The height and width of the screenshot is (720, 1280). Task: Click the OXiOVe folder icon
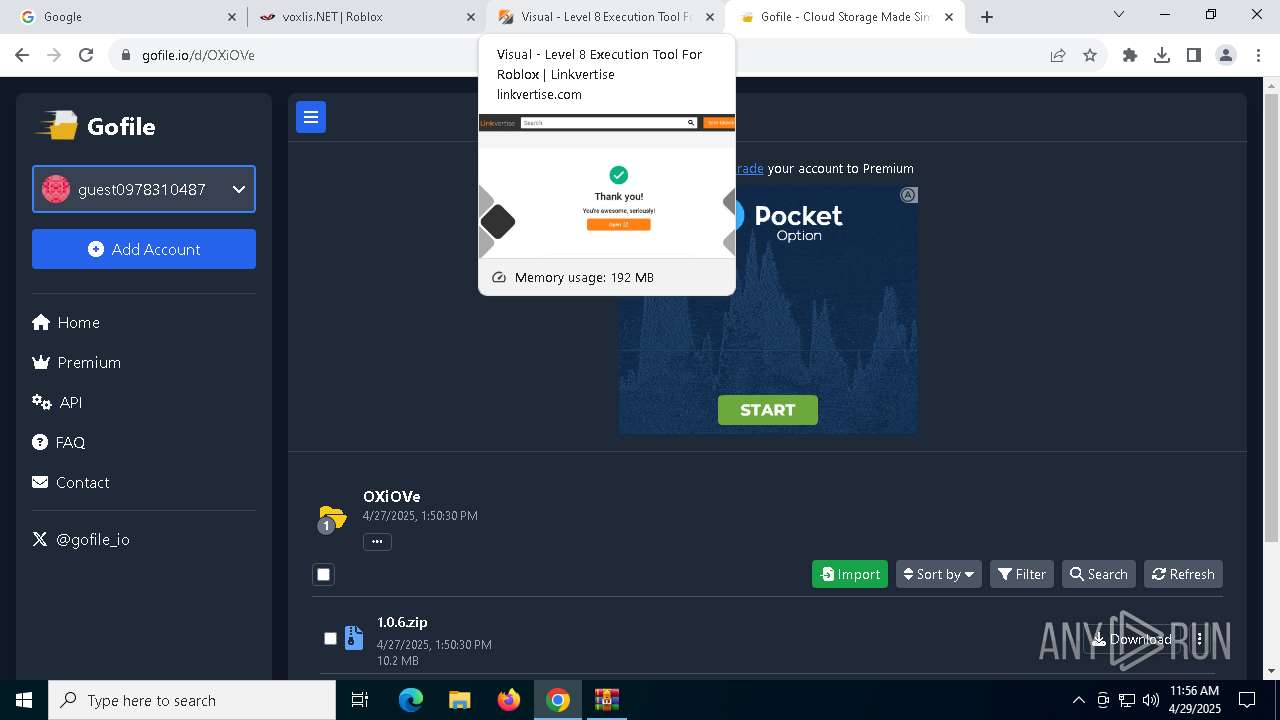pyautogui.click(x=332, y=518)
